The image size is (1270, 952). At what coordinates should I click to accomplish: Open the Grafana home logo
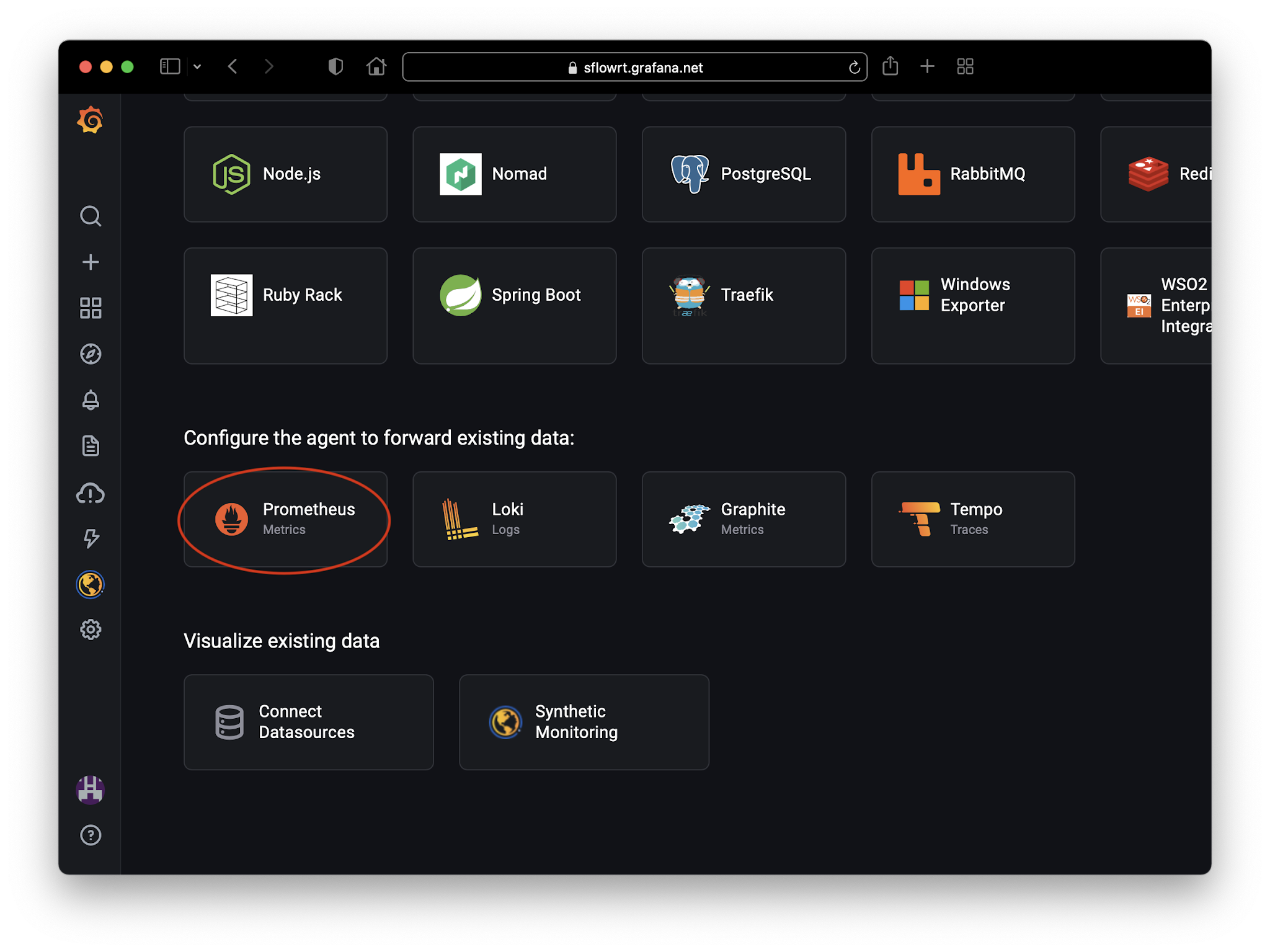[x=91, y=120]
